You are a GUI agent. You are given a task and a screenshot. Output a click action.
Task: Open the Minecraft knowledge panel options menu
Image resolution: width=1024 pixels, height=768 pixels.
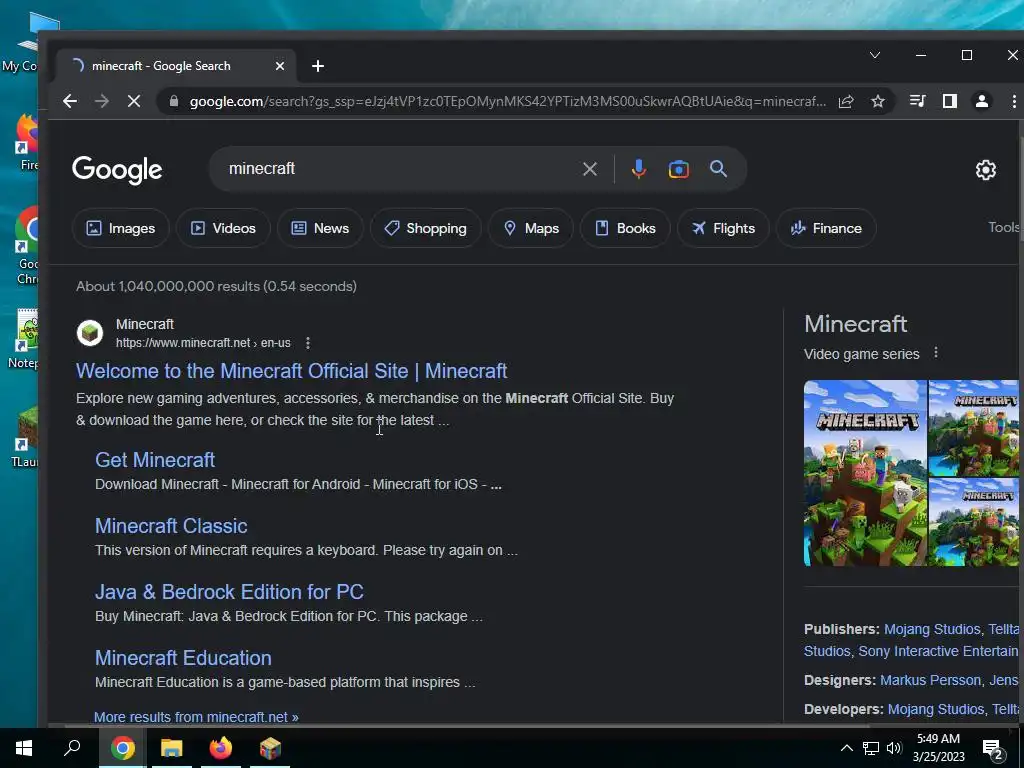[936, 353]
